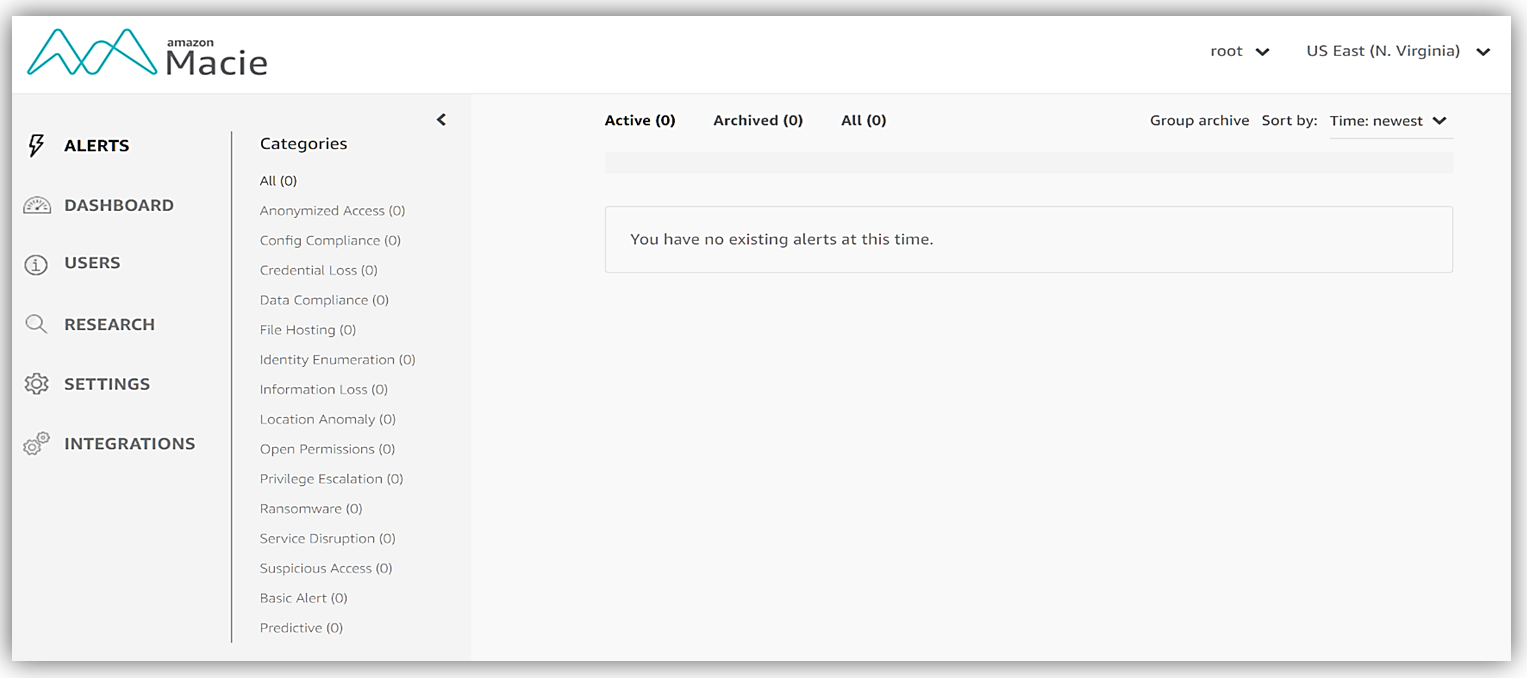1527x678 pixels.
Task: Click the Users info icon
Action: pyautogui.click(x=36, y=264)
